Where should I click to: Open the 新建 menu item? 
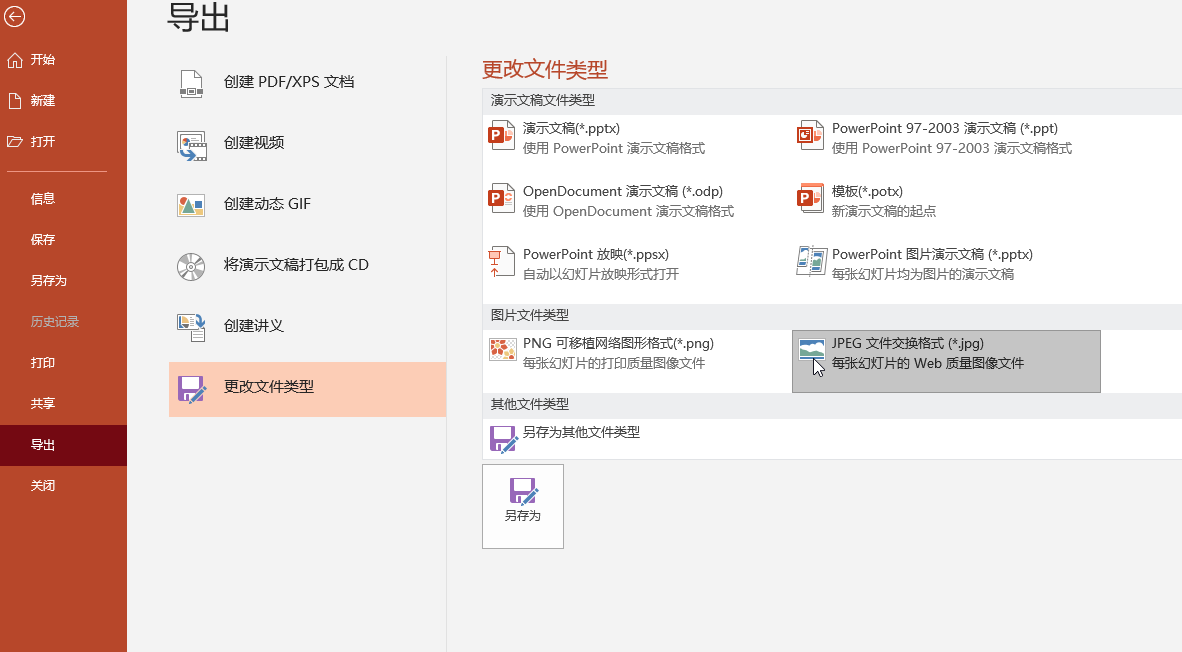coord(63,101)
